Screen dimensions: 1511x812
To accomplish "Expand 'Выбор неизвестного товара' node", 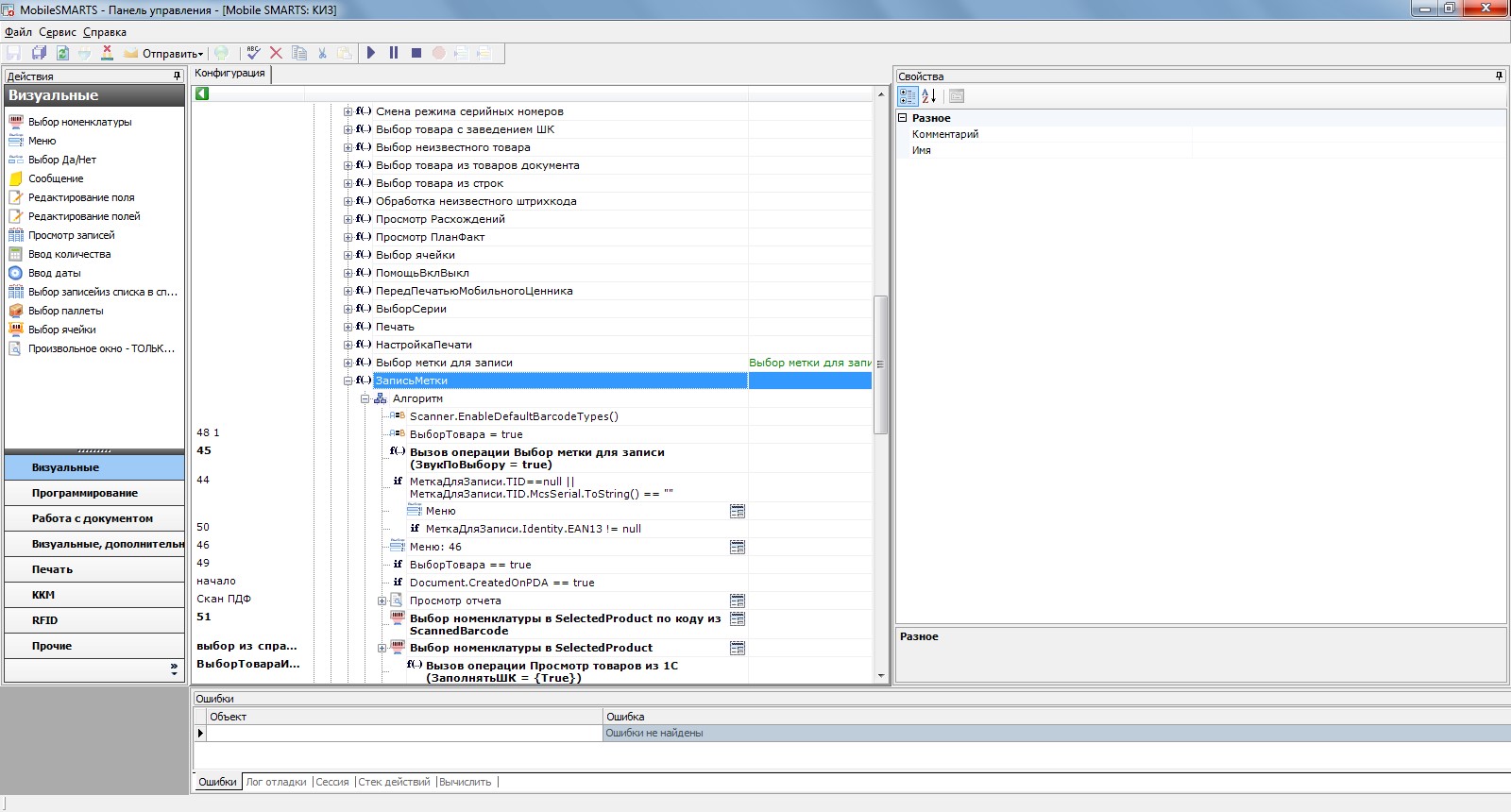I will 348,147.
